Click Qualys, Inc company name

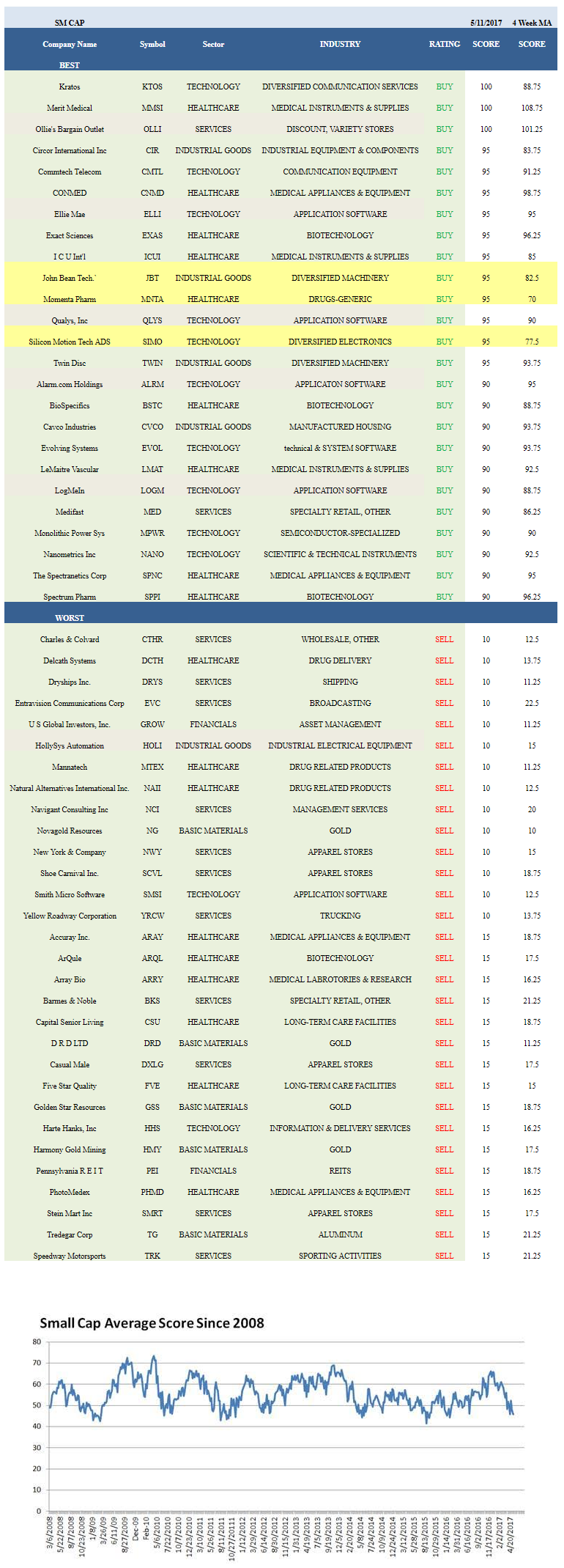[70, 320]
